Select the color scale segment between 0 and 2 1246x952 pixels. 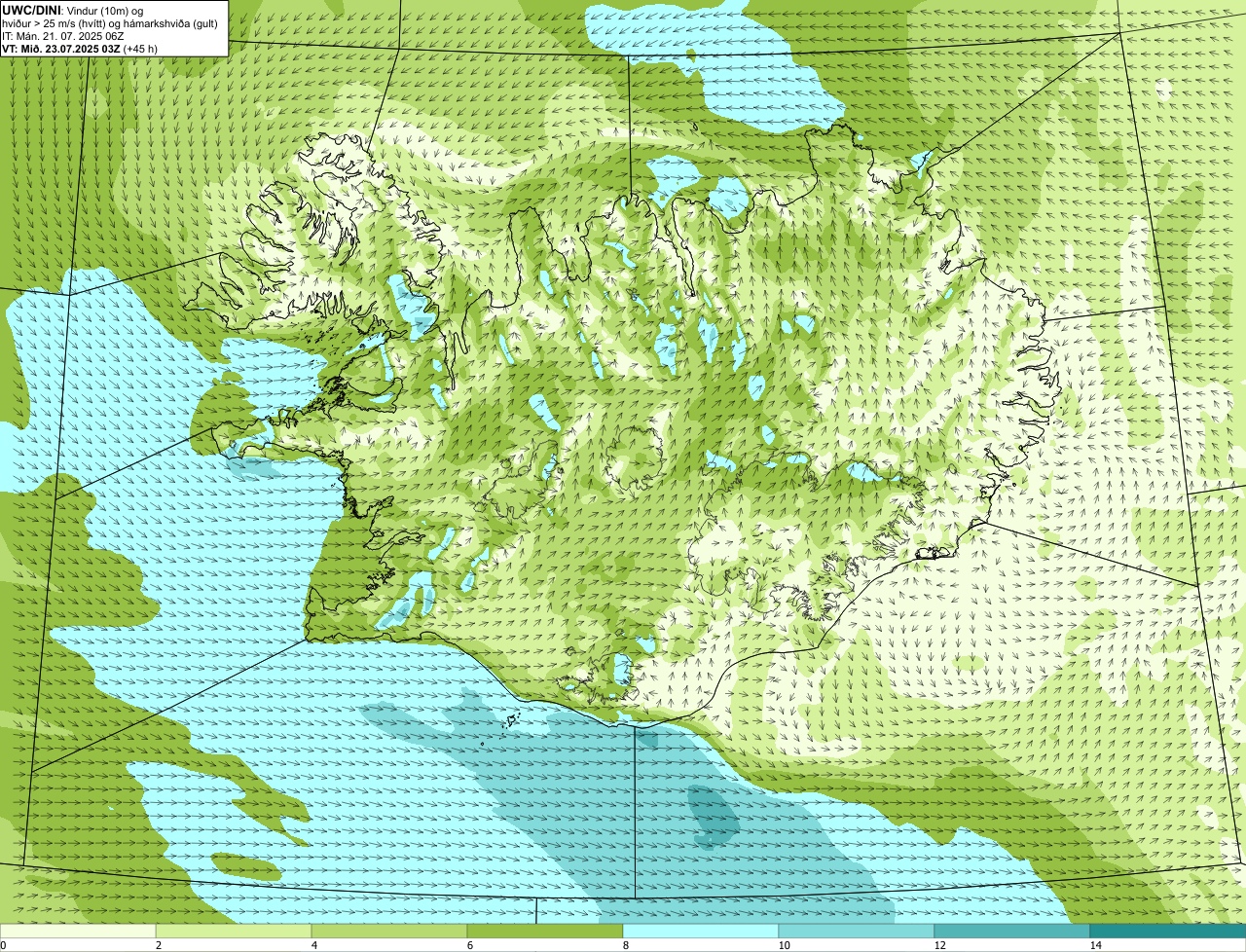[78, 931]
